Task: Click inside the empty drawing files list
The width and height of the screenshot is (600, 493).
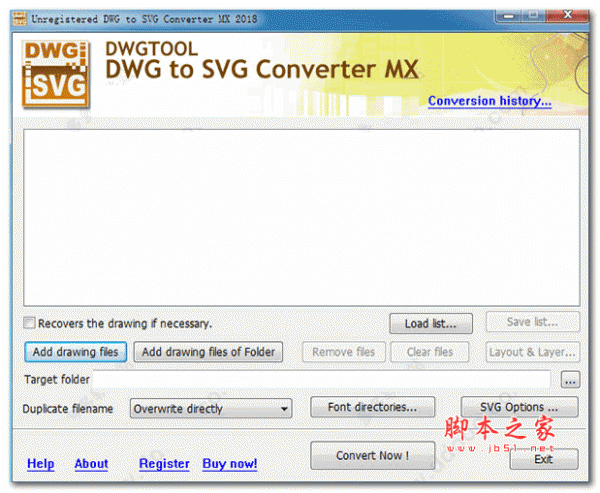Action: pos(302,217)
